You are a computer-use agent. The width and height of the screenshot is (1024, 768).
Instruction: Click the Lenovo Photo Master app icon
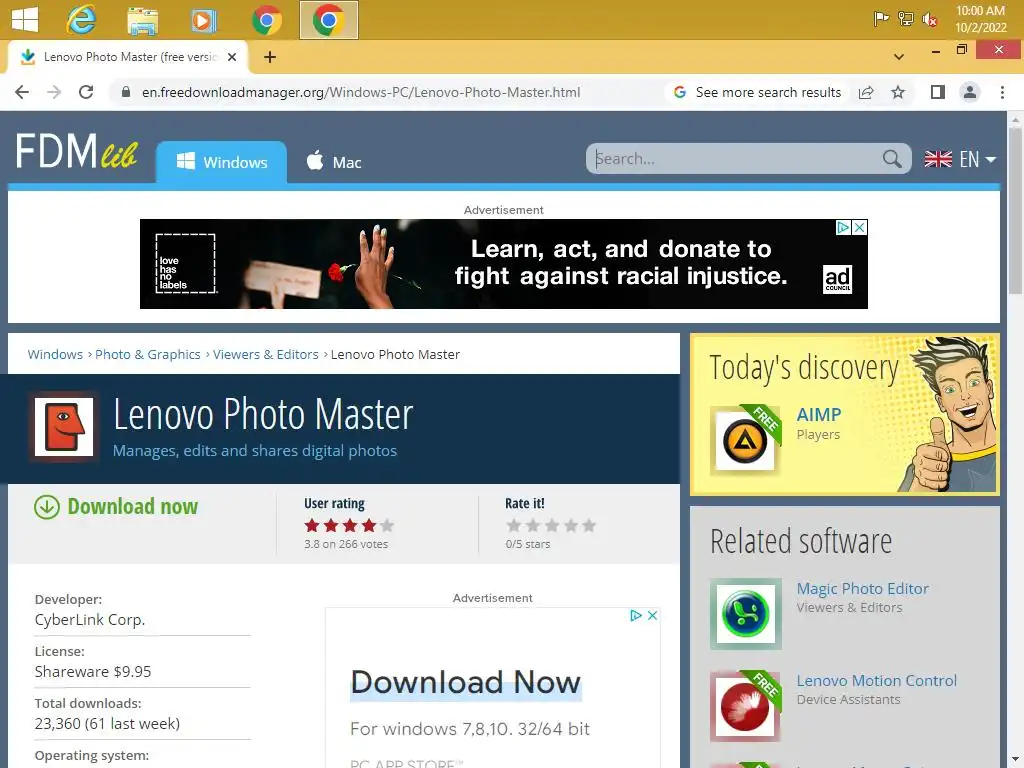click(64, 427)
